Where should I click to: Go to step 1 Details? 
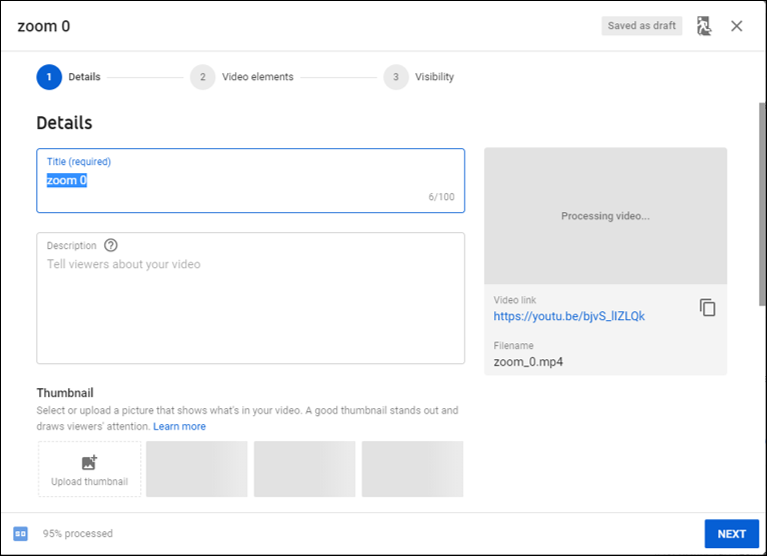69,77
